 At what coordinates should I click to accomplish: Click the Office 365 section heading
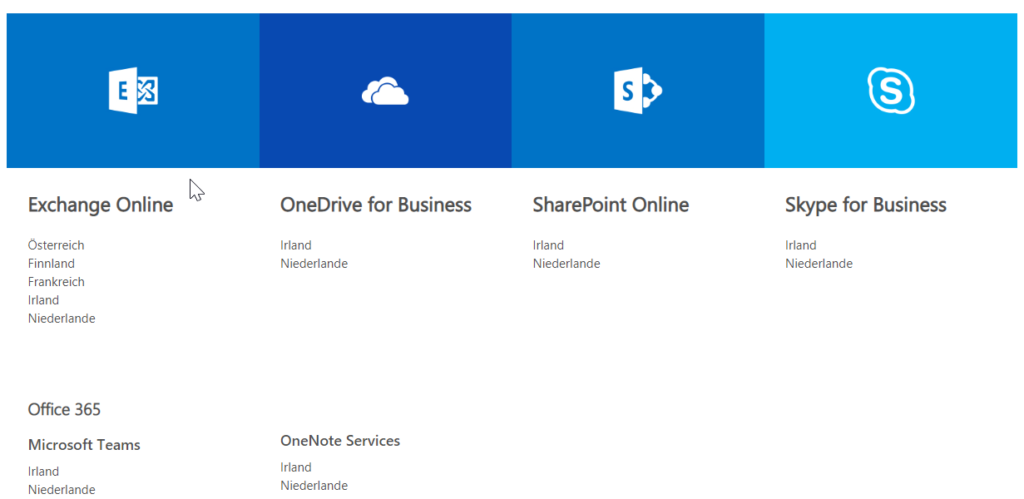coord(64,410)
